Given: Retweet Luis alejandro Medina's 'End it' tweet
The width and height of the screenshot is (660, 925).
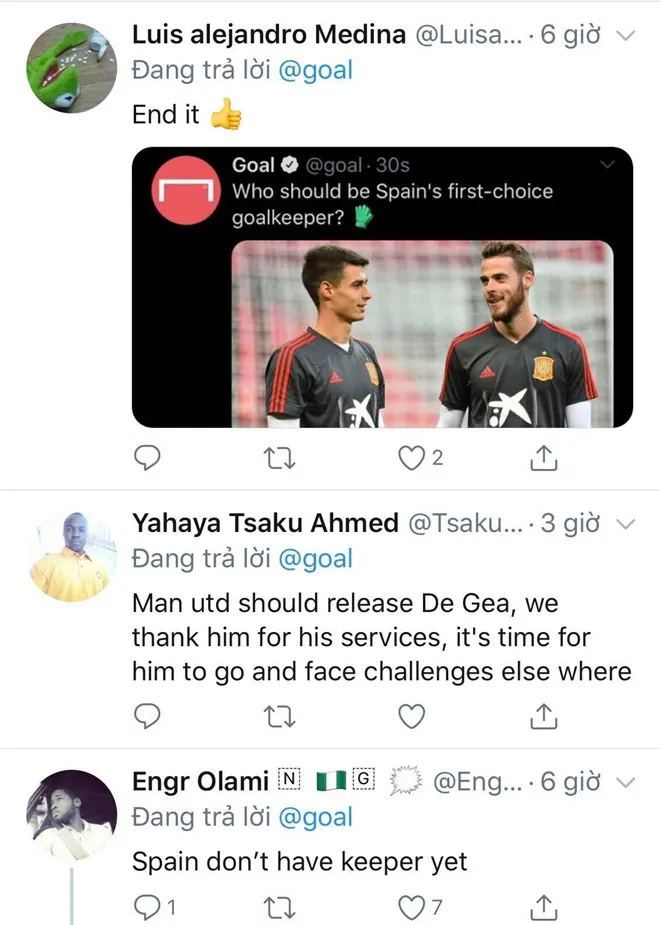Looking at the screenshot, I should pos(279,458).
